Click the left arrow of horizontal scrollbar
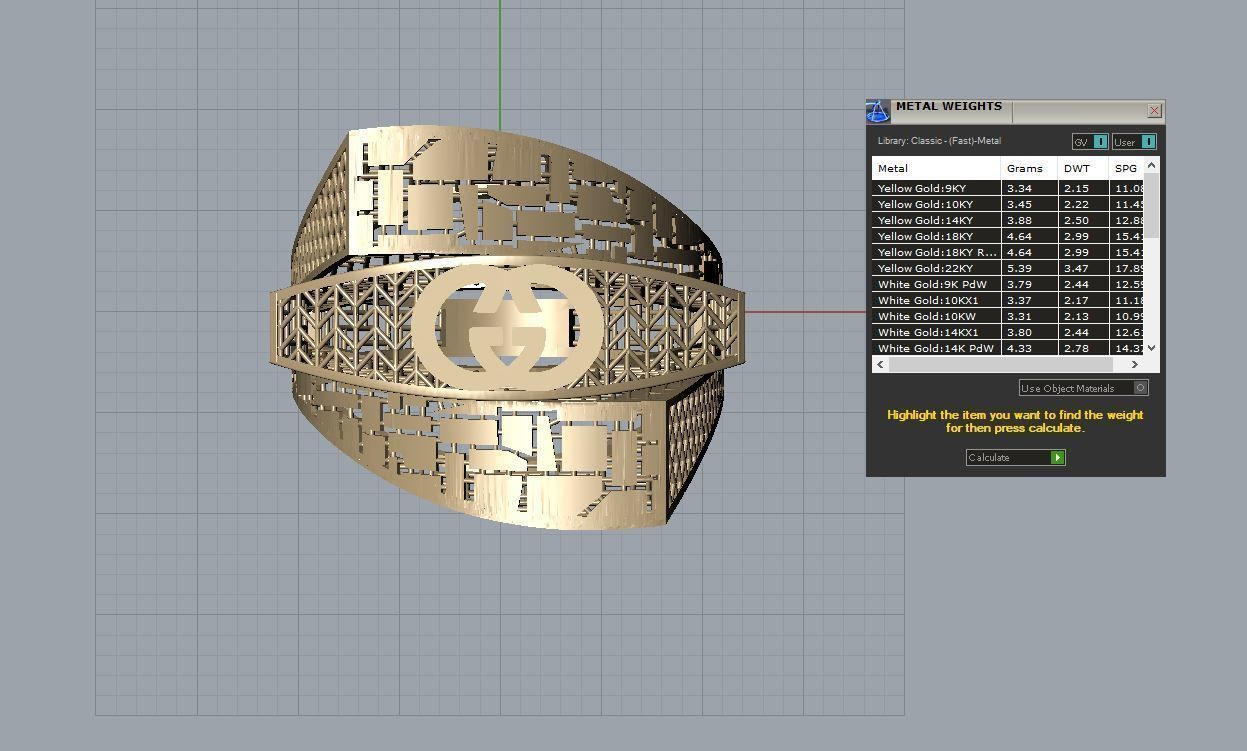Image resolution: width=1247 pixels, height=751 pixels. [x=880, y=365]
